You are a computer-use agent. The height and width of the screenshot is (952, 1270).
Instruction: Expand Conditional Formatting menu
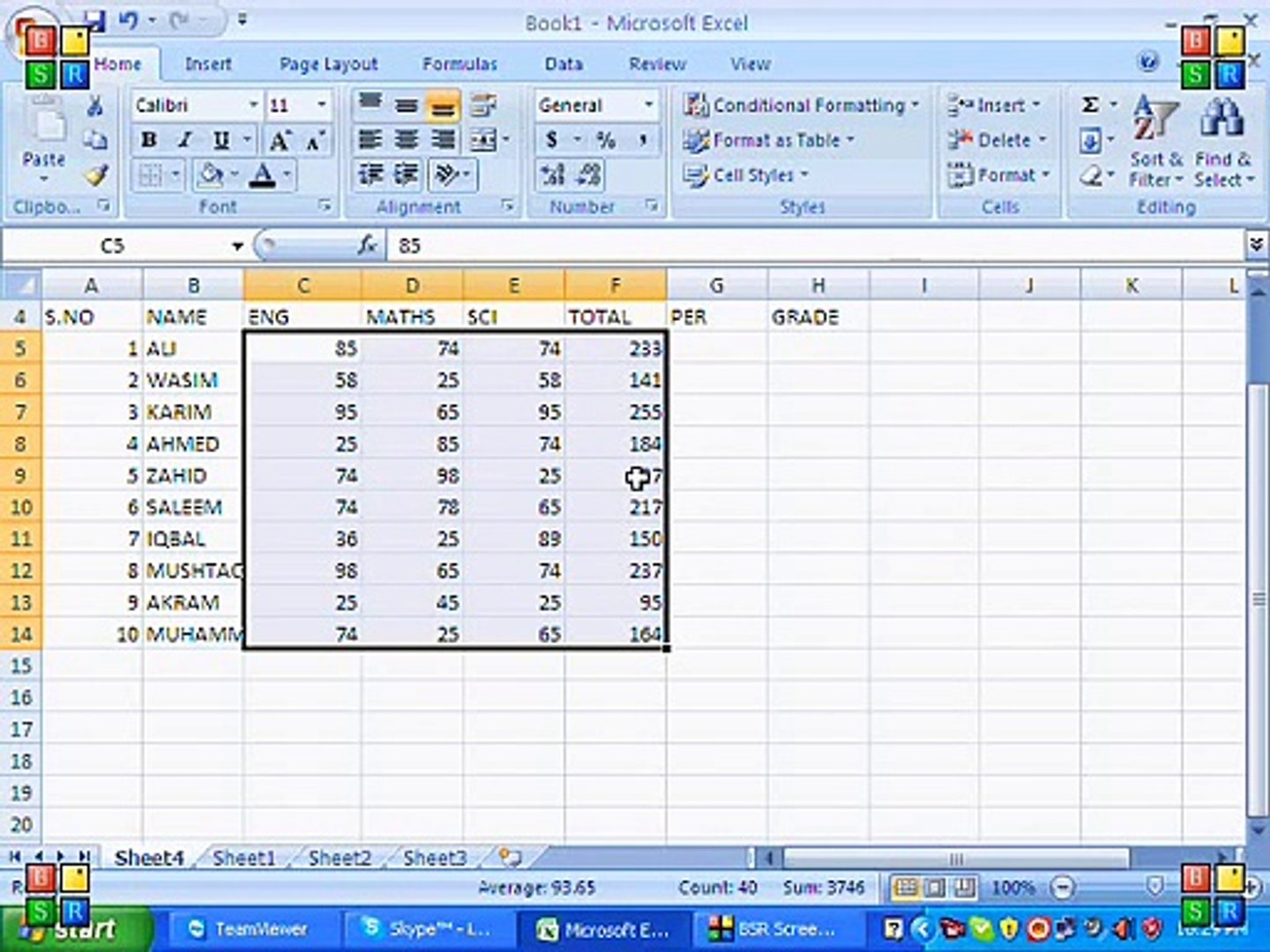point(801,105)
